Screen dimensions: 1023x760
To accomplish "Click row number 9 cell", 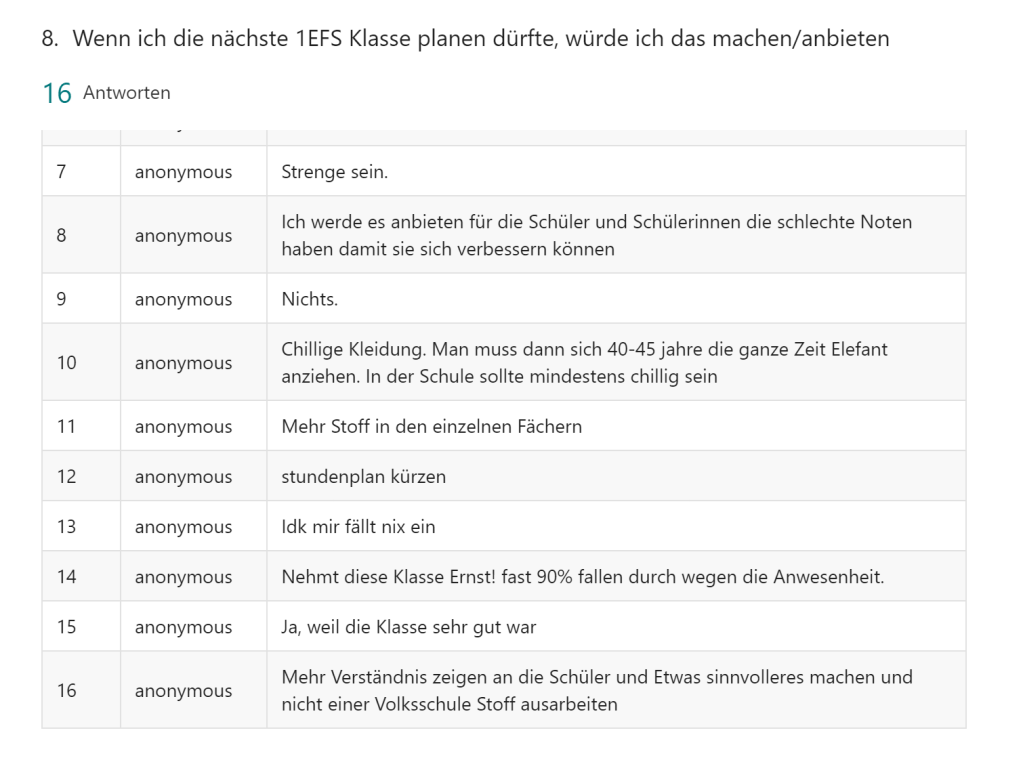I will click(x=62, y=299).
